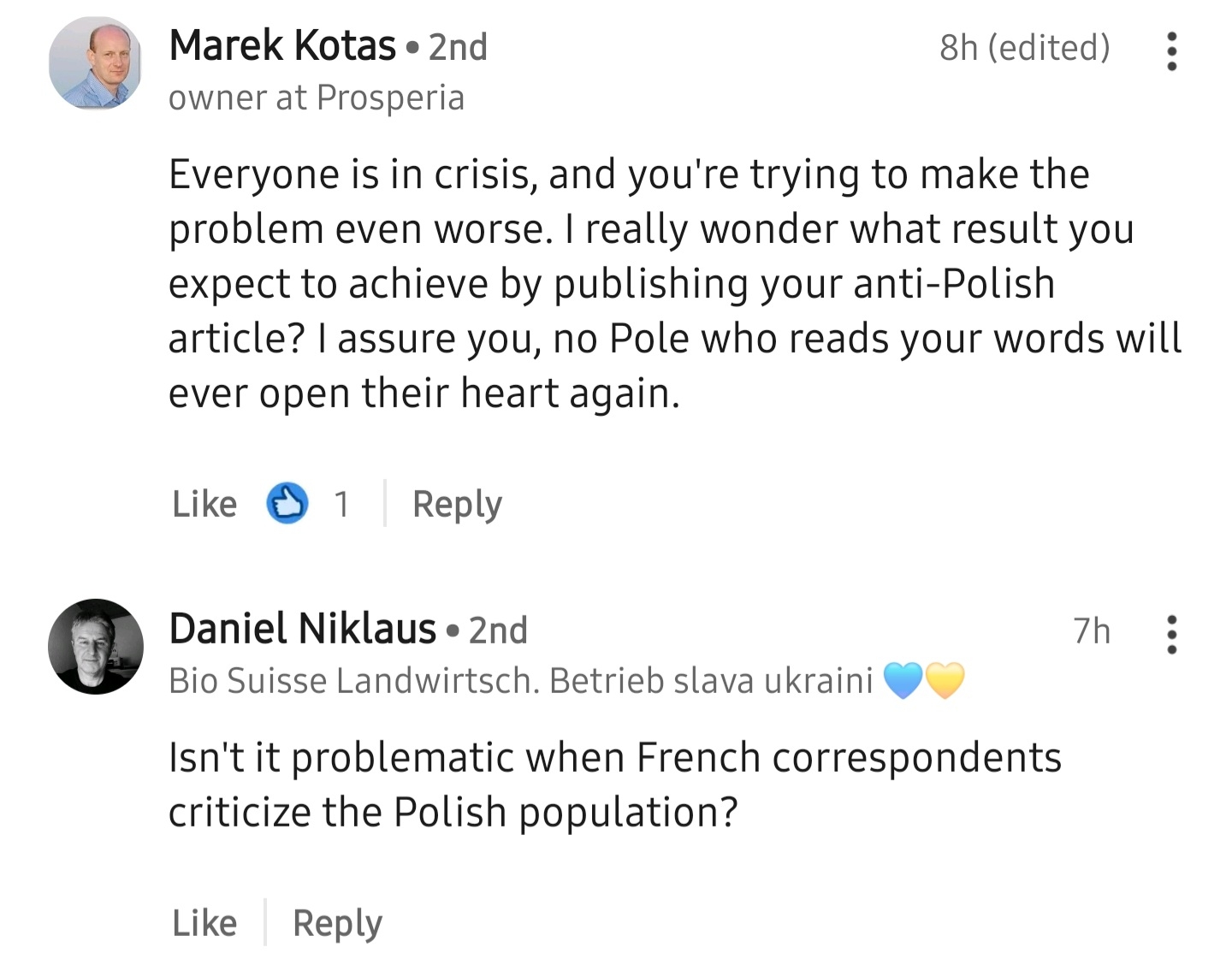
Task: Click the blue thumbs-up reaction icon
Action: click(x=287, y=503)
